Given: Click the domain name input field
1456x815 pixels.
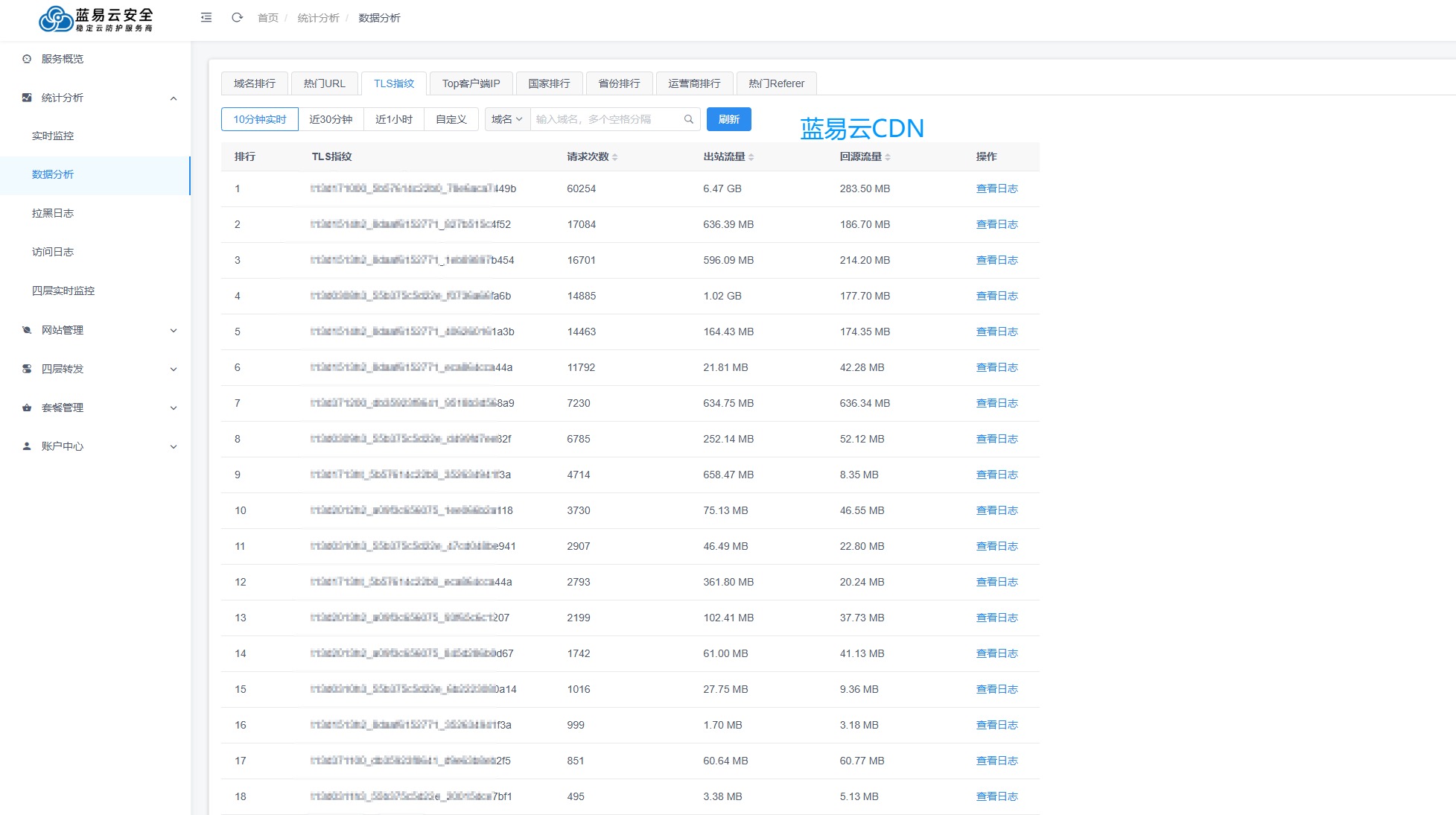Looking at the screenshot, I should coord(605,119).
